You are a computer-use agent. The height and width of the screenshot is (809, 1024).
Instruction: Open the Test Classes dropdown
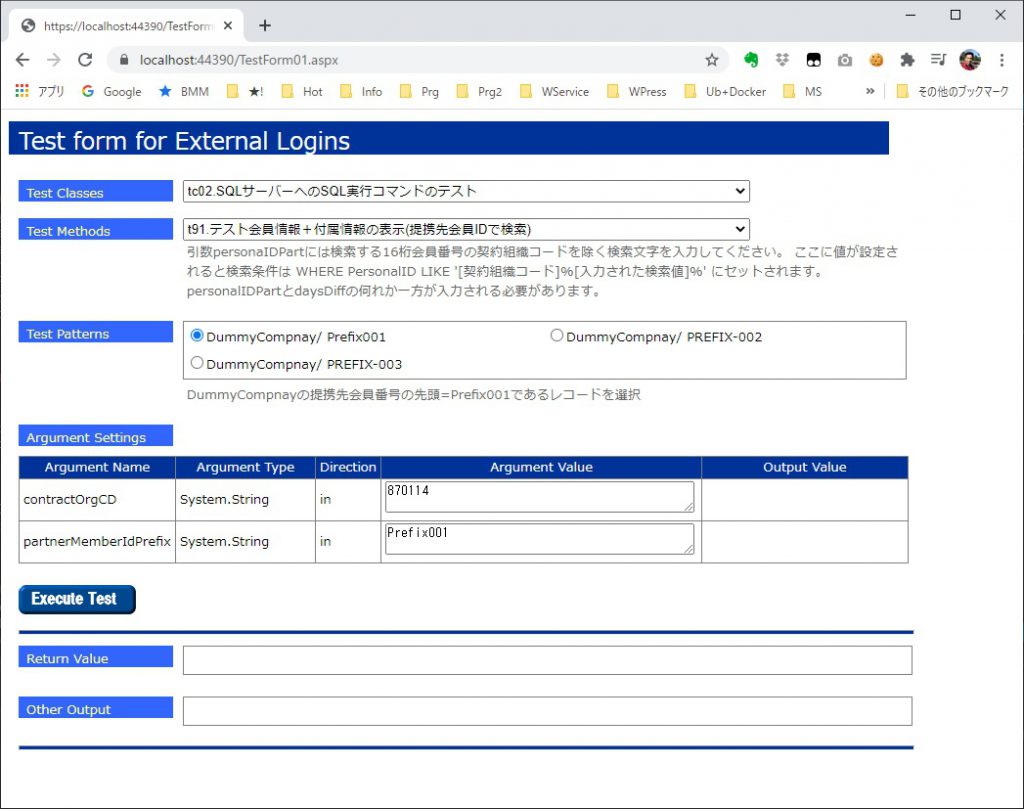(x=466, y=191)
